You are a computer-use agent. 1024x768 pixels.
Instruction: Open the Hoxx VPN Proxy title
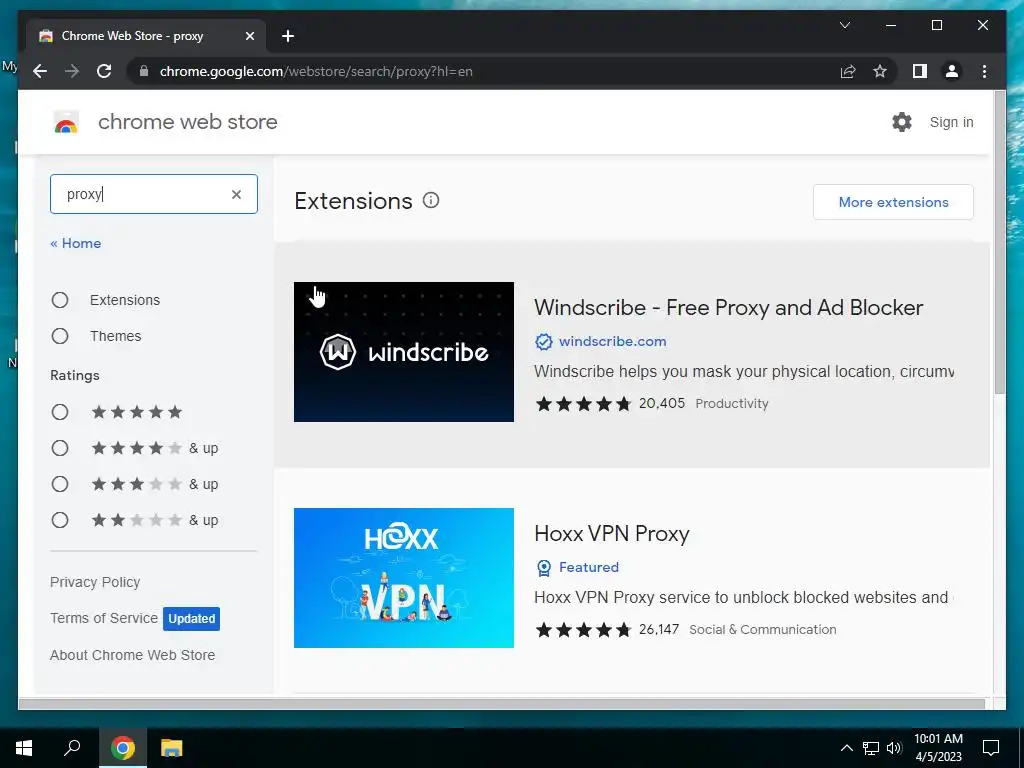(612, 534)
